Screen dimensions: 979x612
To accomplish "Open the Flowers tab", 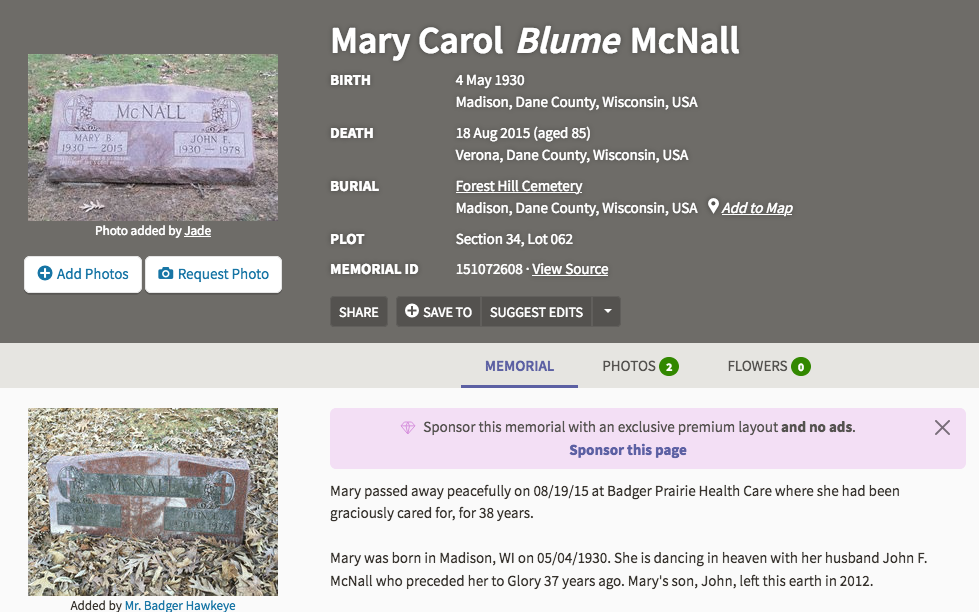I will (768, 366).
